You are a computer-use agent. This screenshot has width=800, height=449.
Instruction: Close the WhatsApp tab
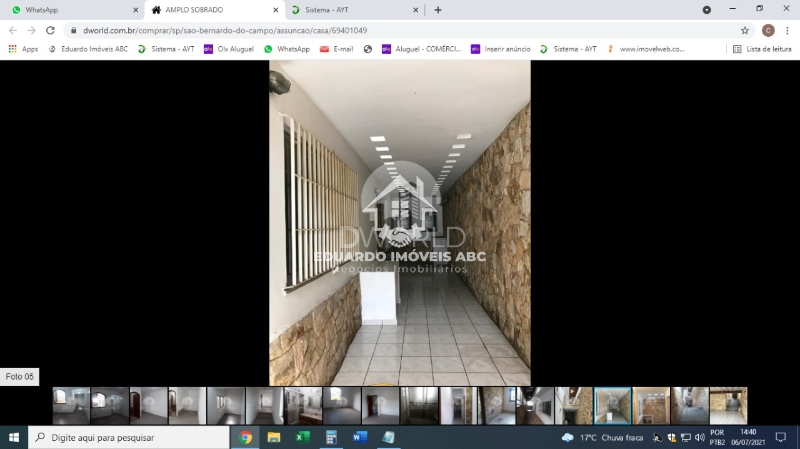tap(135, 10)
